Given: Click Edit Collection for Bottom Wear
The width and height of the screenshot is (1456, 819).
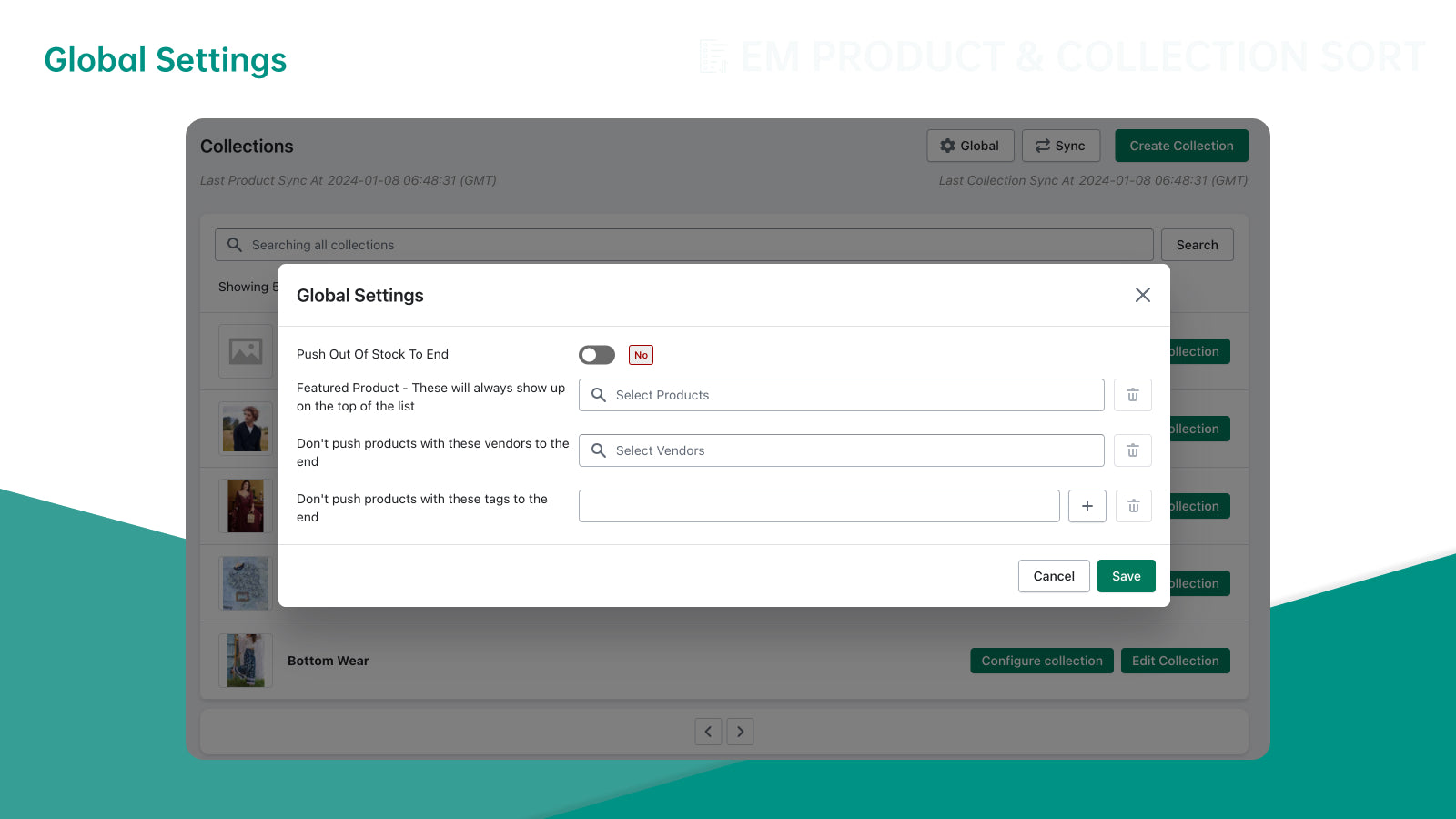Looking at the screenshot, I should 1176,661.
